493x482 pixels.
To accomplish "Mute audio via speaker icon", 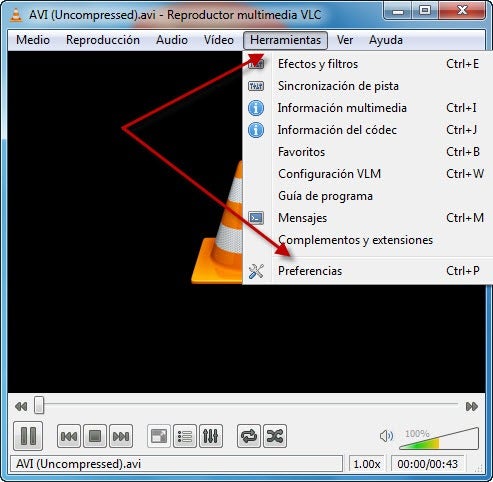I will tap(386, 436).
